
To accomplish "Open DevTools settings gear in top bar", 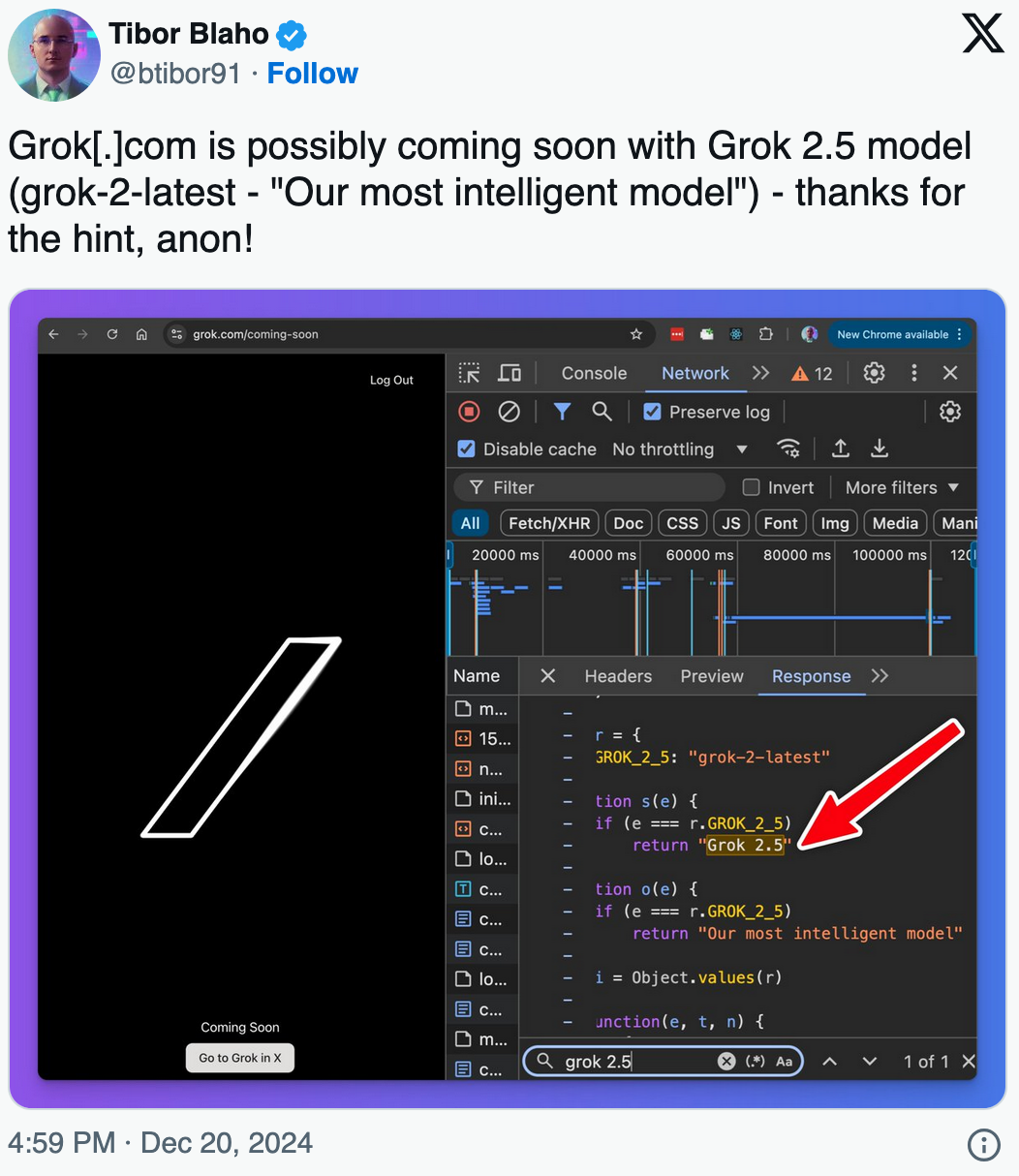I will coord(874,373).
